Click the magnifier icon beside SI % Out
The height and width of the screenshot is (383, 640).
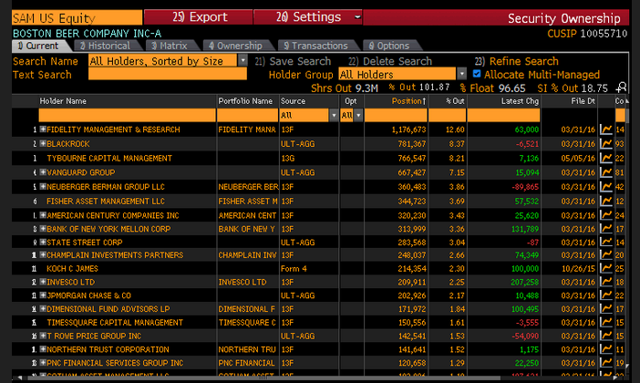621,87
